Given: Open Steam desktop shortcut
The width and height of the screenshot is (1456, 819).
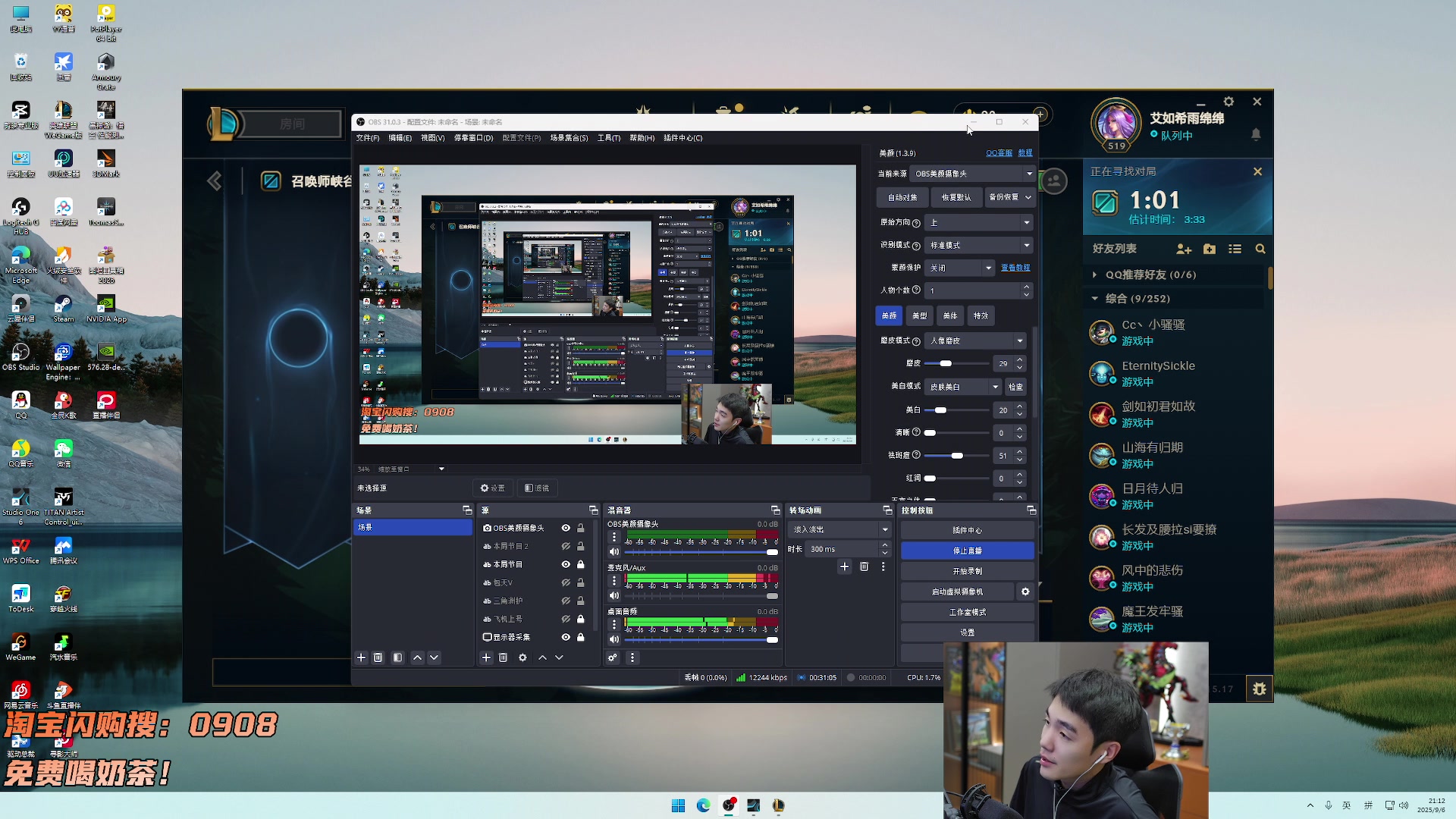Looking at the screenshot, I should coord(64,309).
